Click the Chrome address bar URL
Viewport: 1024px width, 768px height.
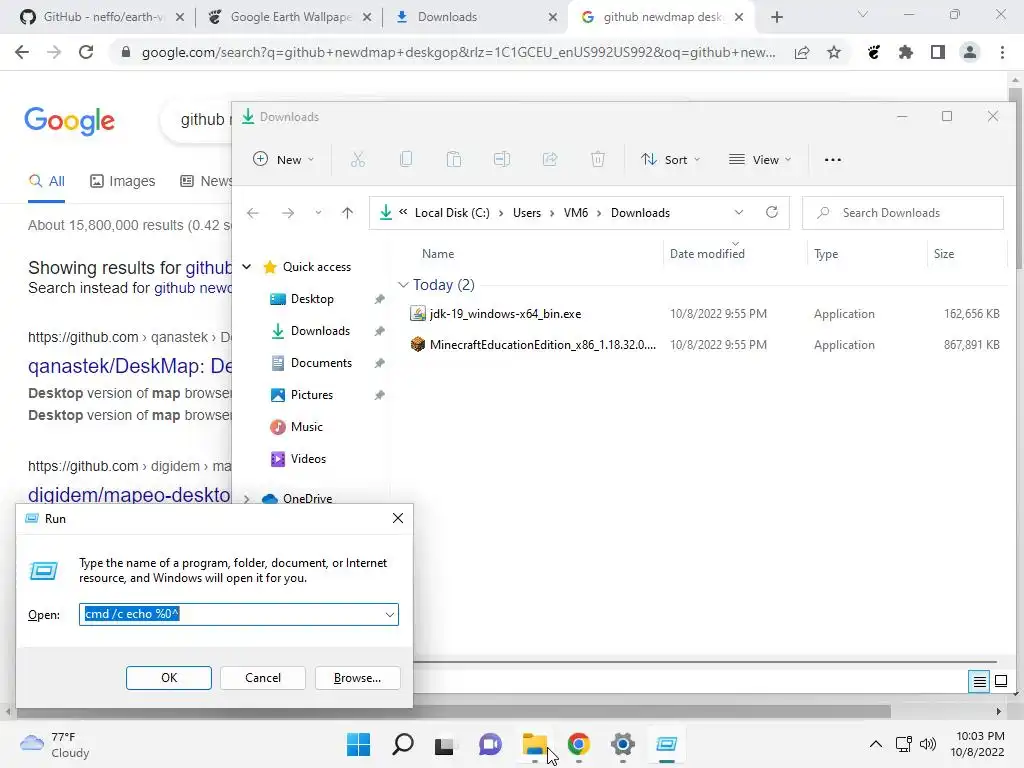pyautogui.click(x=458, y=52)
